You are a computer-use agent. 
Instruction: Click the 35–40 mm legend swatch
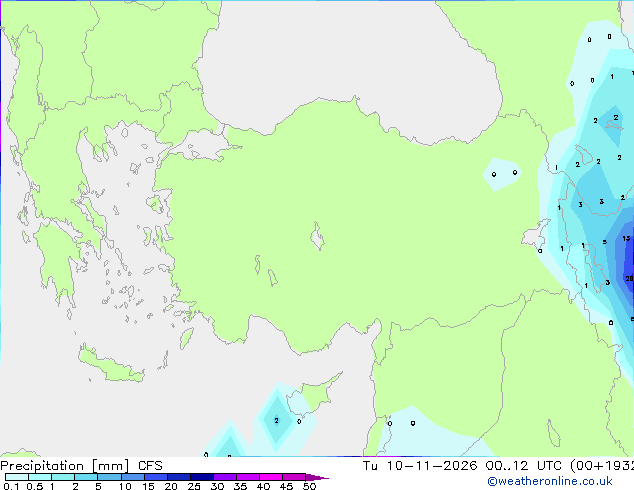point(248,477)
